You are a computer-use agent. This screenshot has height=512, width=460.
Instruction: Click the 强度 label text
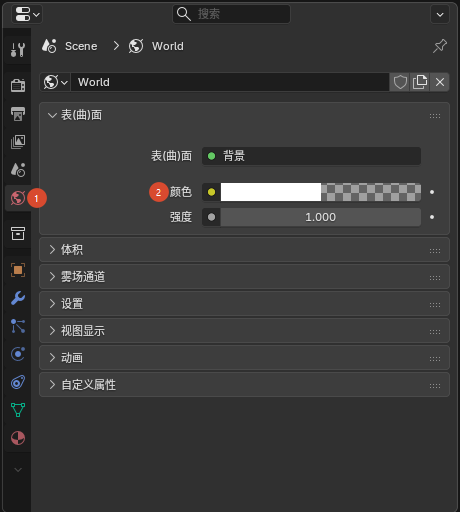[x=181, y=217]
